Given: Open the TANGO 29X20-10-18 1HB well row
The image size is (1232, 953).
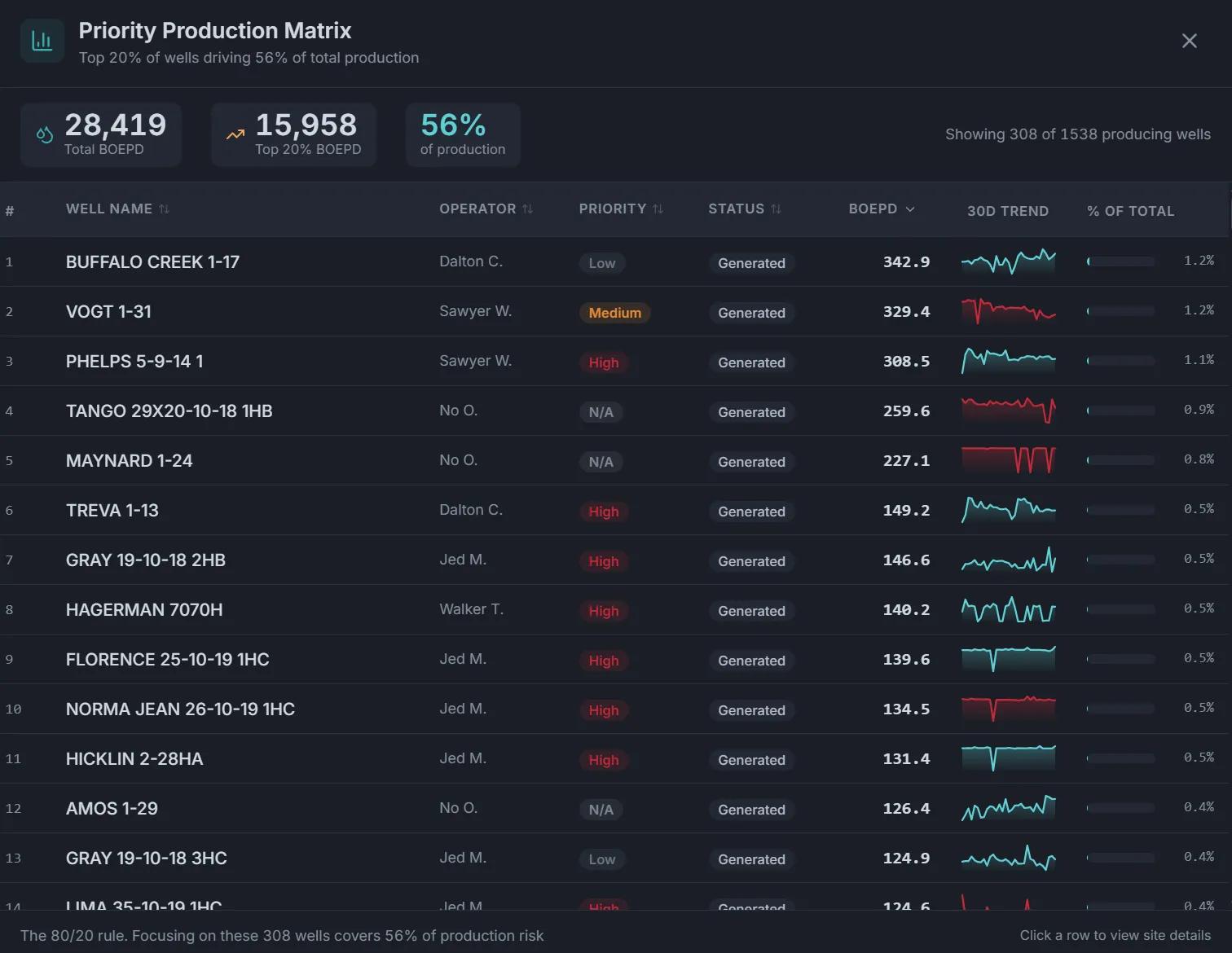Looking at the screenshot, I should [x=616, y=411].
